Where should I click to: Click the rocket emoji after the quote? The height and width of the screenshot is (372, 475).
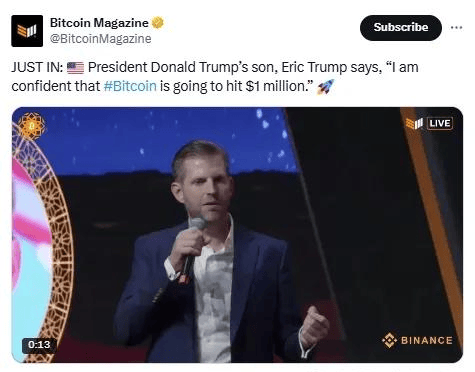click(x=325, y=87)
